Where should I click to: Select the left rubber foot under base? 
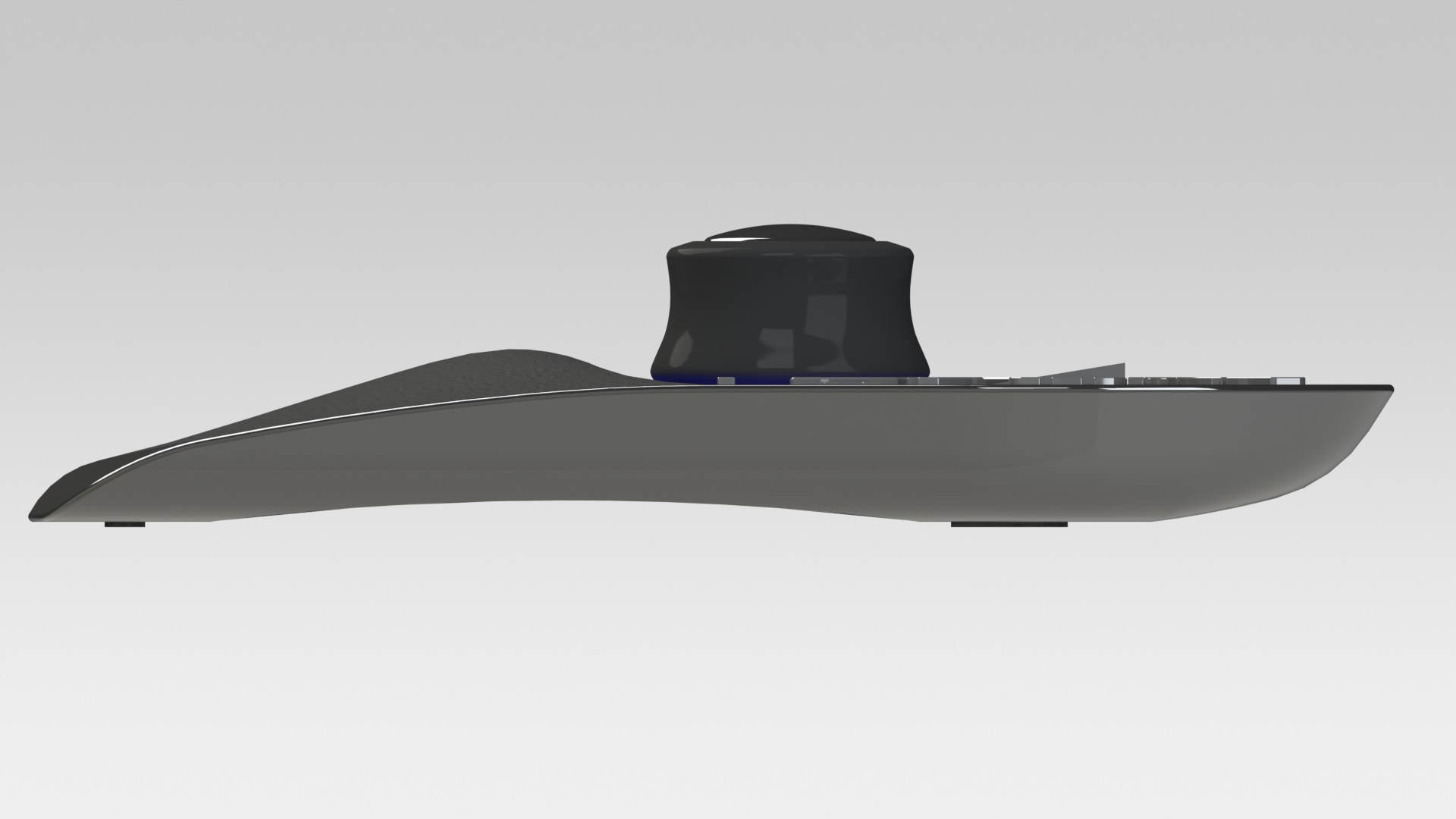tap(125, 524)
